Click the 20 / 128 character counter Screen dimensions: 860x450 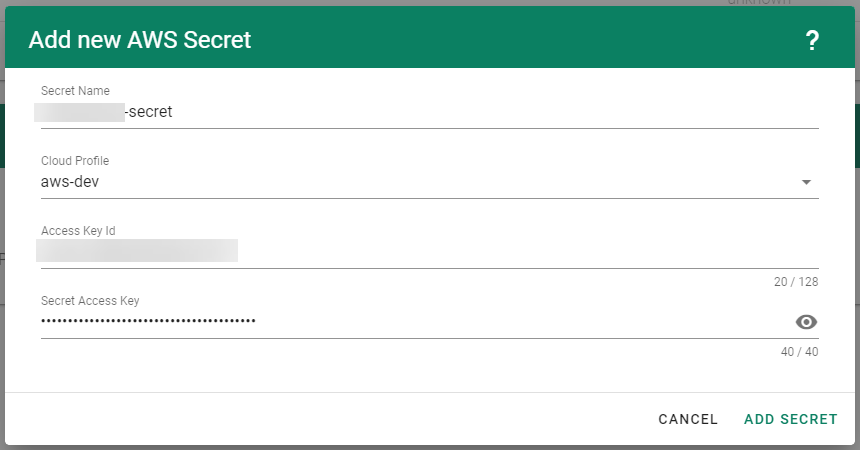(796, 282)
